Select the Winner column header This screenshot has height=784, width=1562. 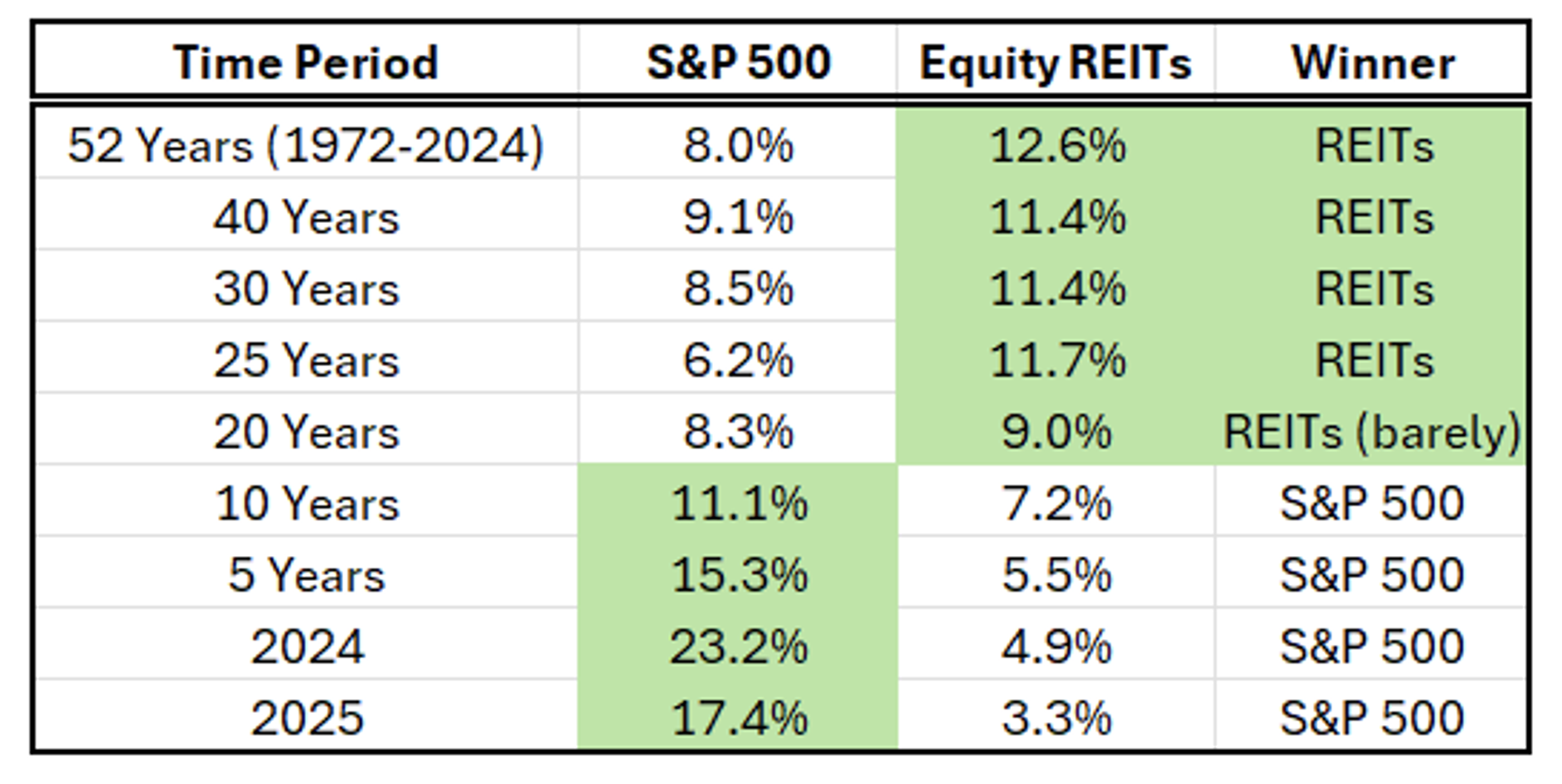[1373, 63]
